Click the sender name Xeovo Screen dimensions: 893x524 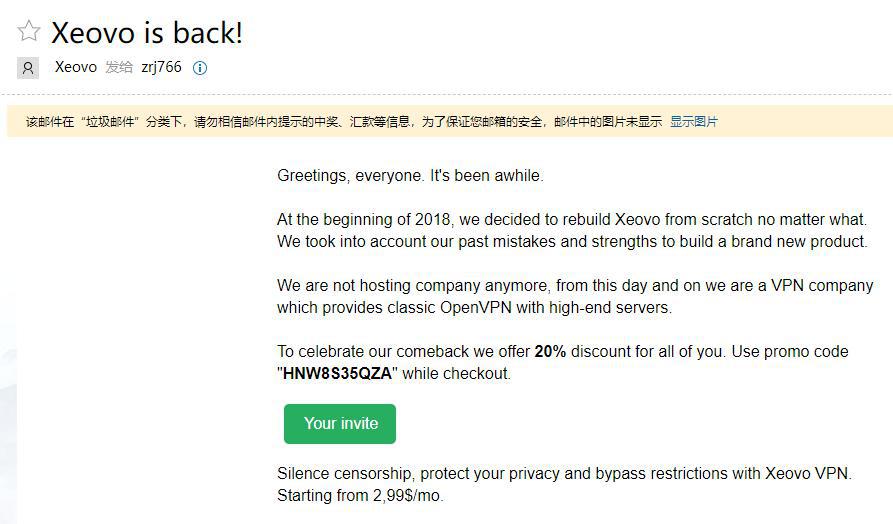(x=76, y=67)
